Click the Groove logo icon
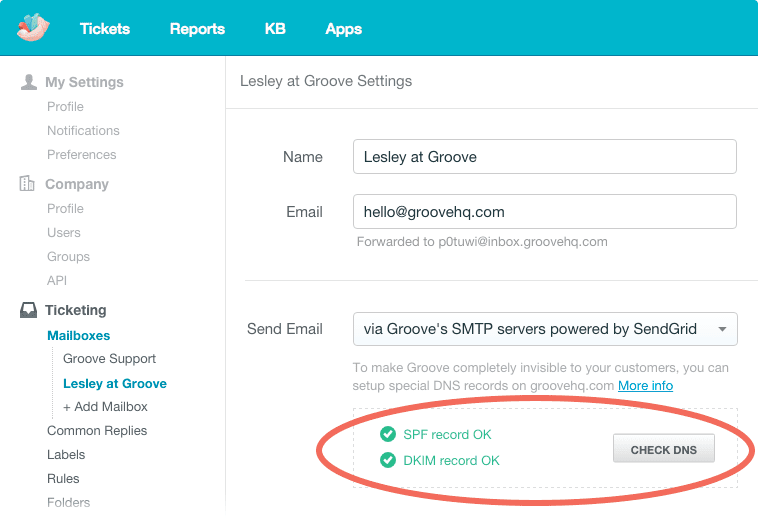The image size is (758, 520). click(33, 28)
